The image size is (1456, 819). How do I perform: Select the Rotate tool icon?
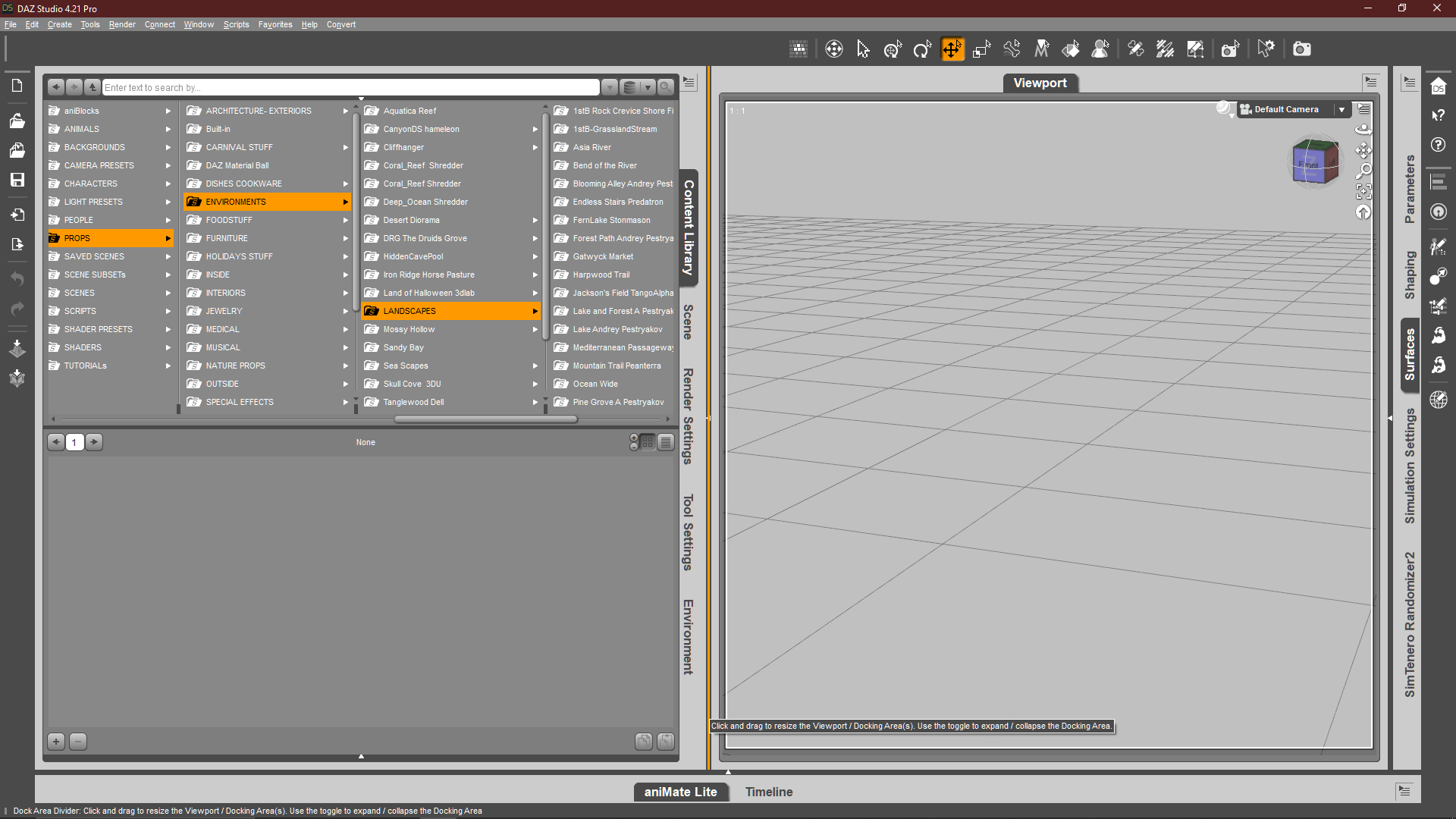[x=922, y=49]
